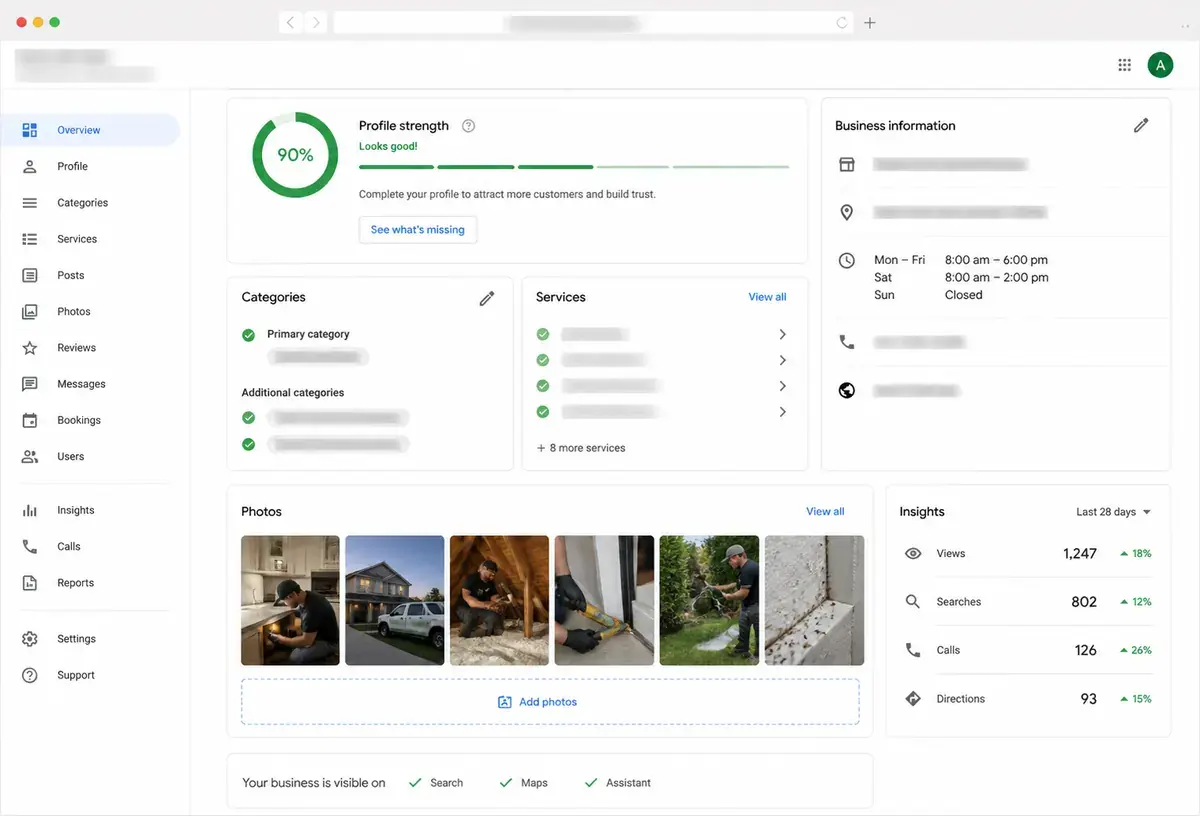The width and height of the screenshot is (1200, 816).
Task: Click the Users people icon in sidebar
Action: [x=30, y=456]
